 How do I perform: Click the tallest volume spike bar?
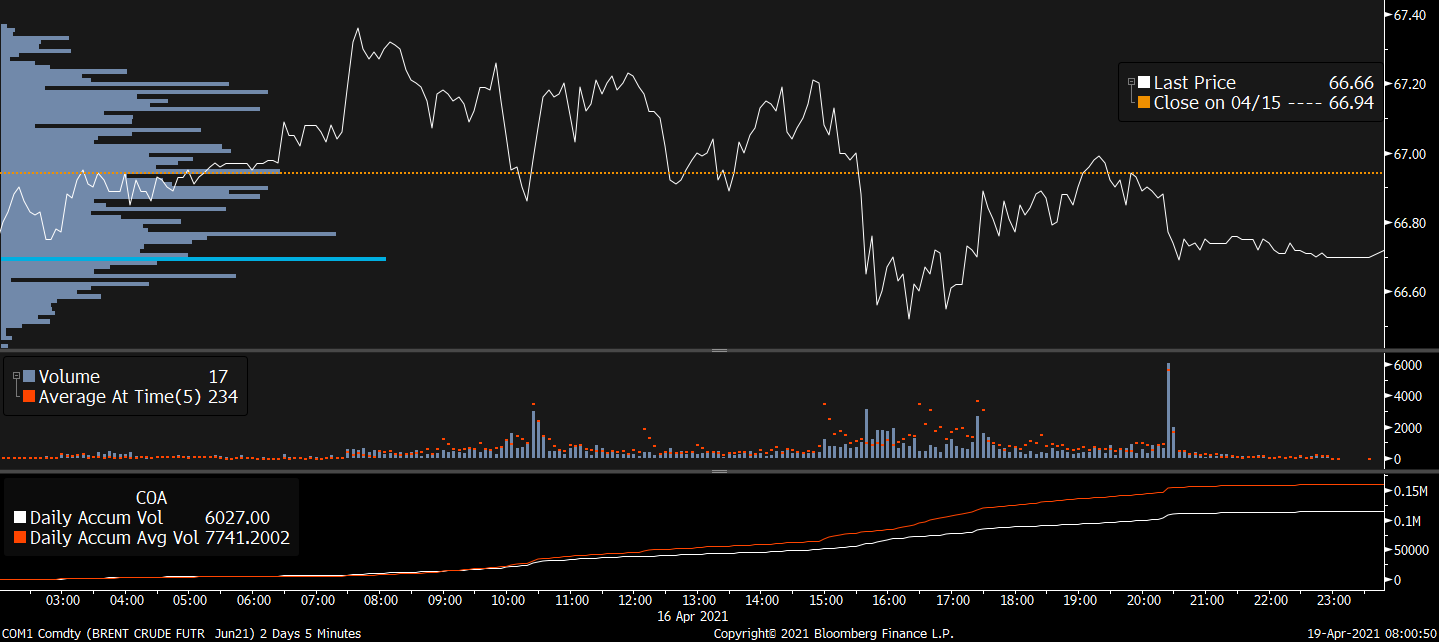click(x=1168, y=410)
